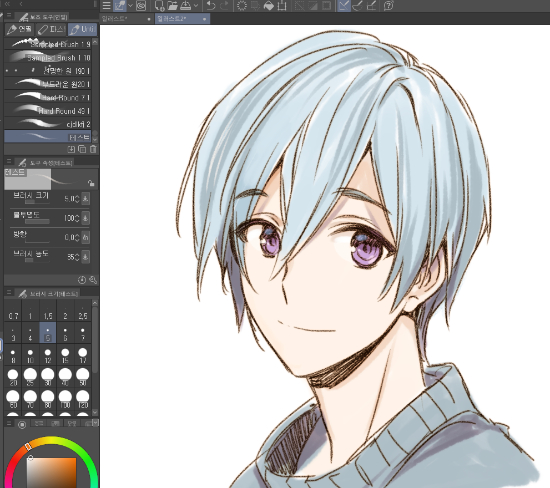Click single left chevron at top

click(x=21, y=4)
